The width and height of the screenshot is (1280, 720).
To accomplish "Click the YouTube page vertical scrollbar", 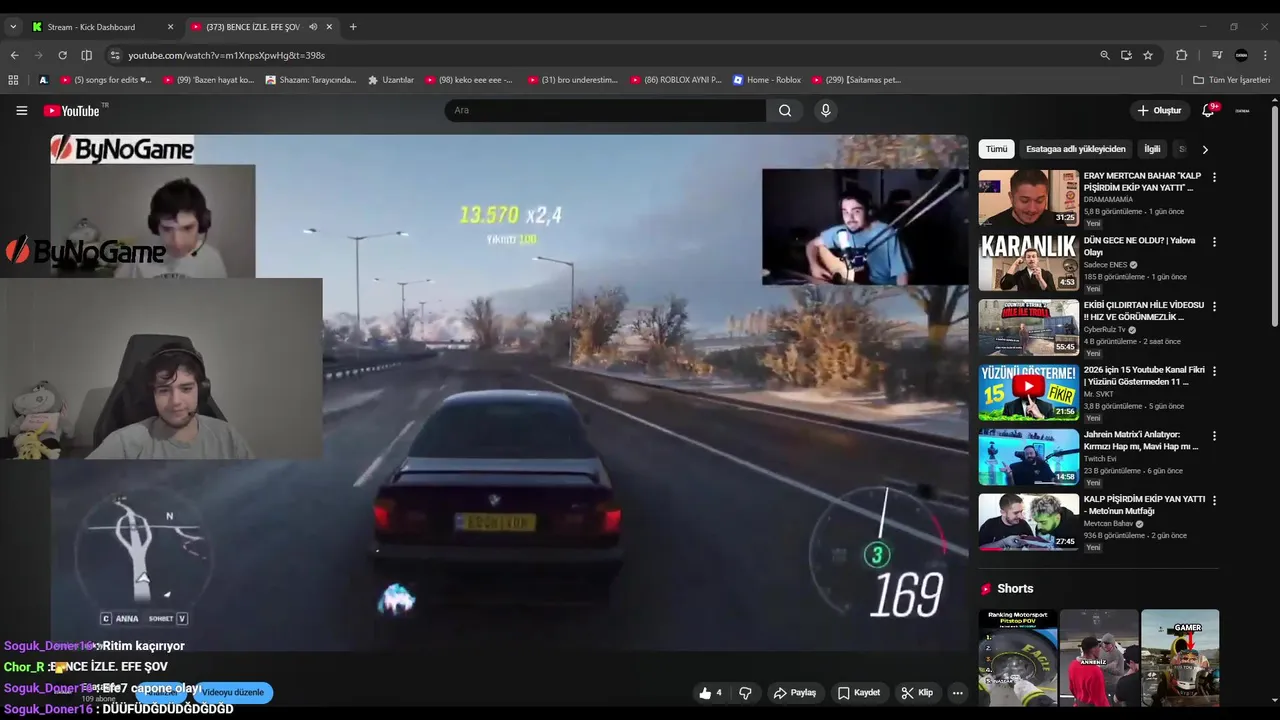I will point(1273,215).
